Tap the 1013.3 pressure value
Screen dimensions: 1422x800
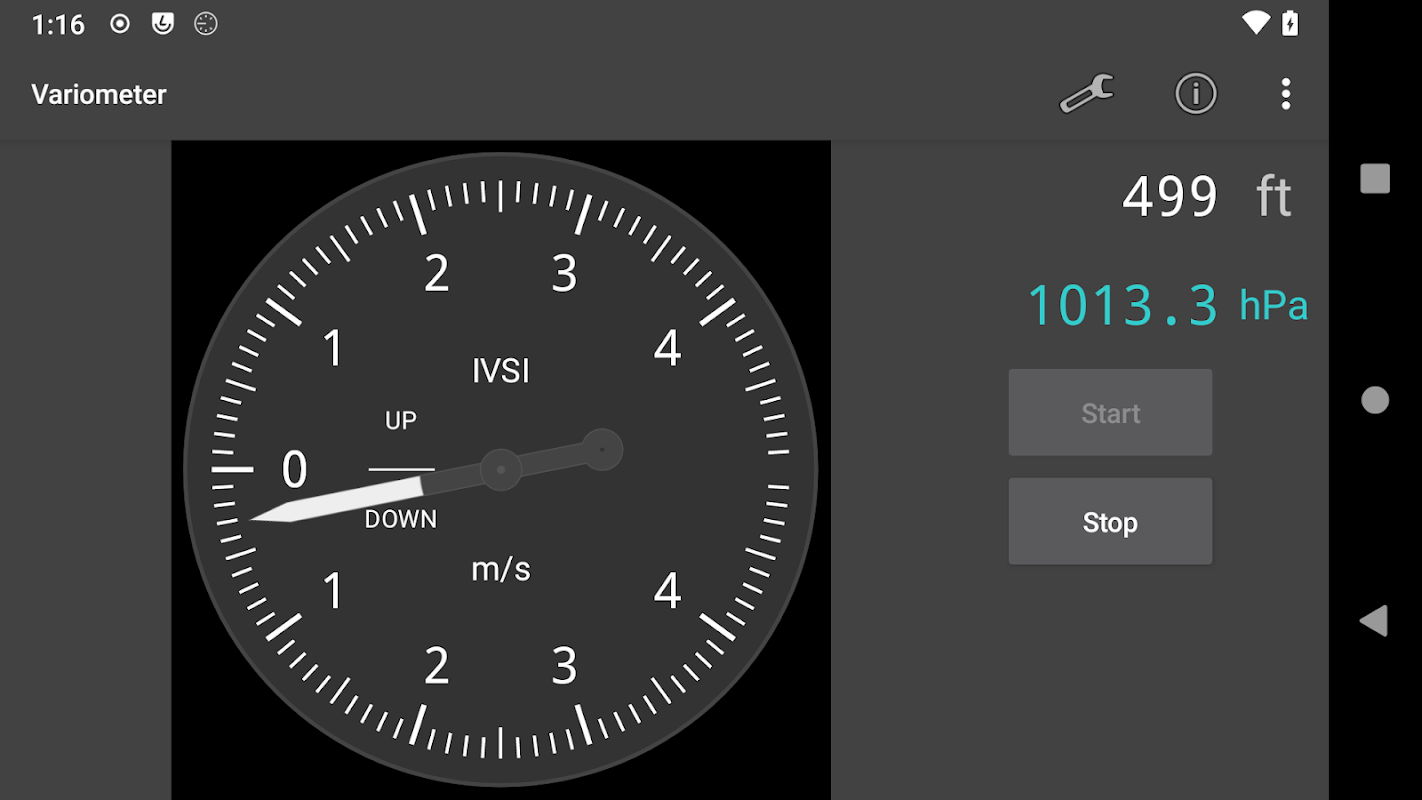point(1123,305)
